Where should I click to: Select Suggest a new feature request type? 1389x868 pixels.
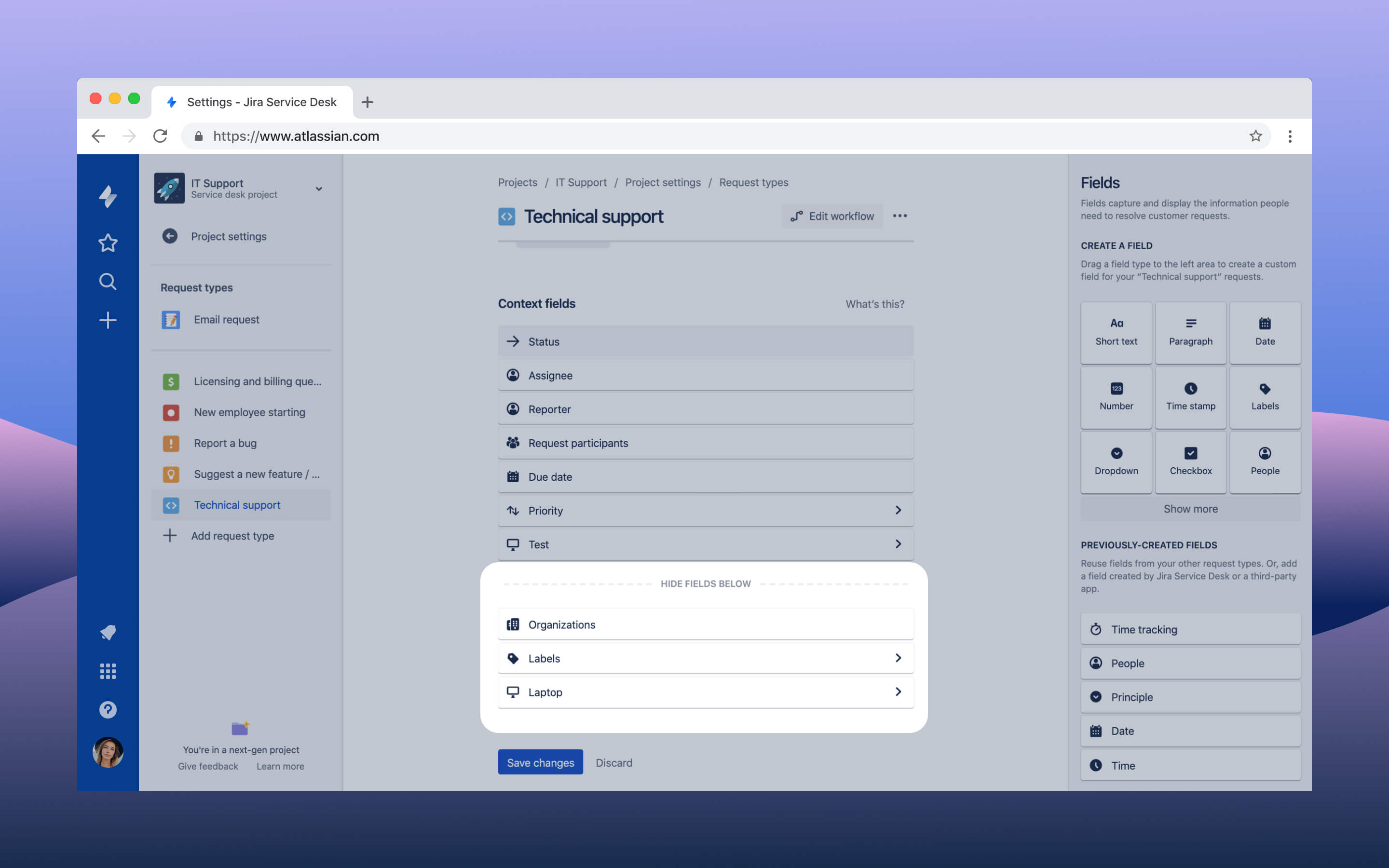click(241, 474)
